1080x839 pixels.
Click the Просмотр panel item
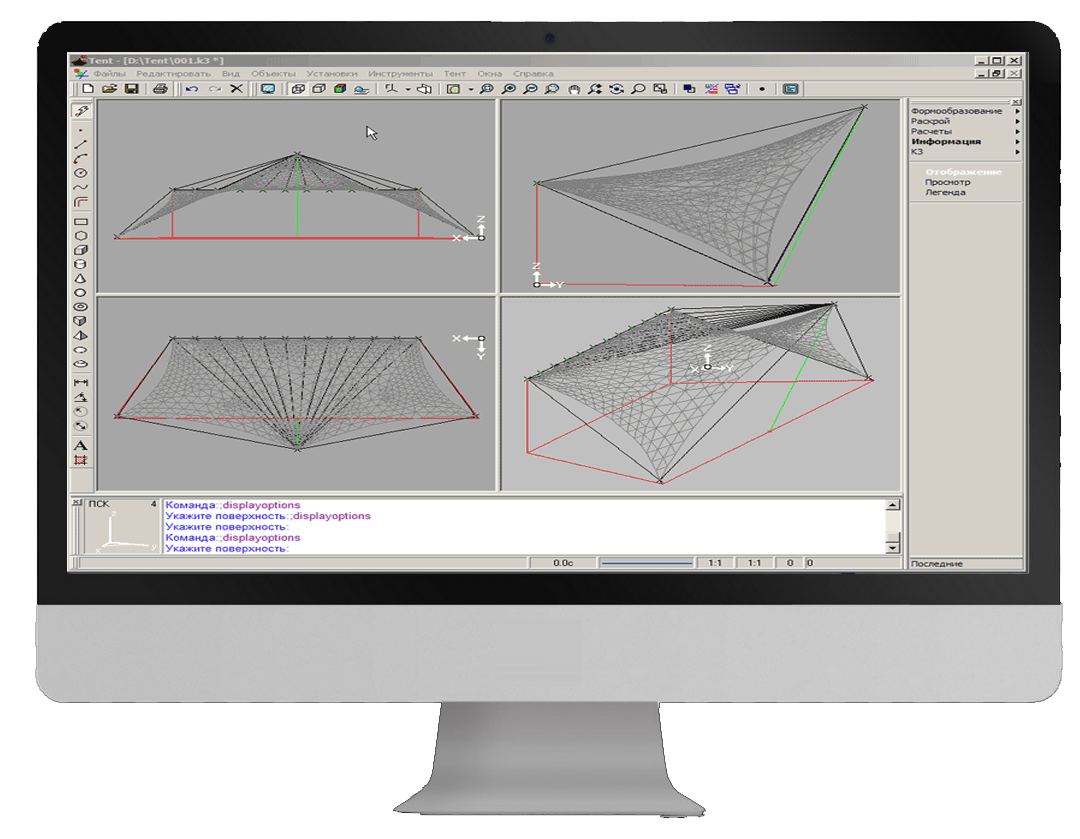[947, 183]
